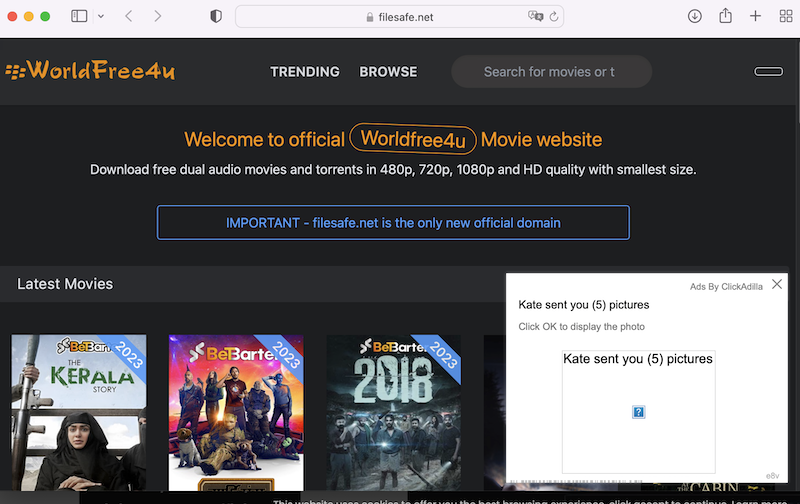This screenshot has width=800, height=504.
Task: Click the IMPORTANT official domain banner
Action: pyautogui.click(x=393, y=222)
